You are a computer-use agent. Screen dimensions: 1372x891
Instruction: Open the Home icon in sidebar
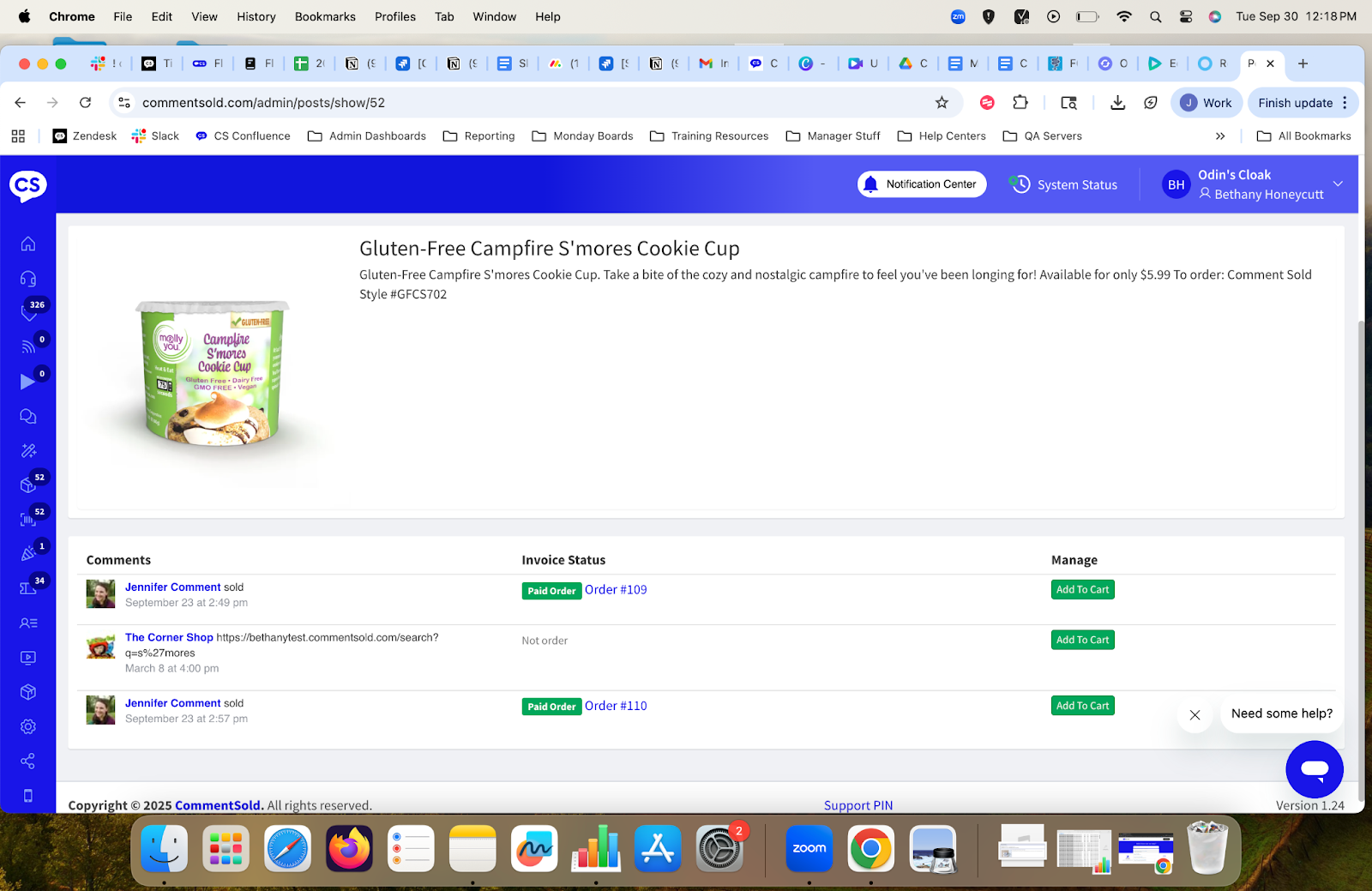(x=28, y=244)
